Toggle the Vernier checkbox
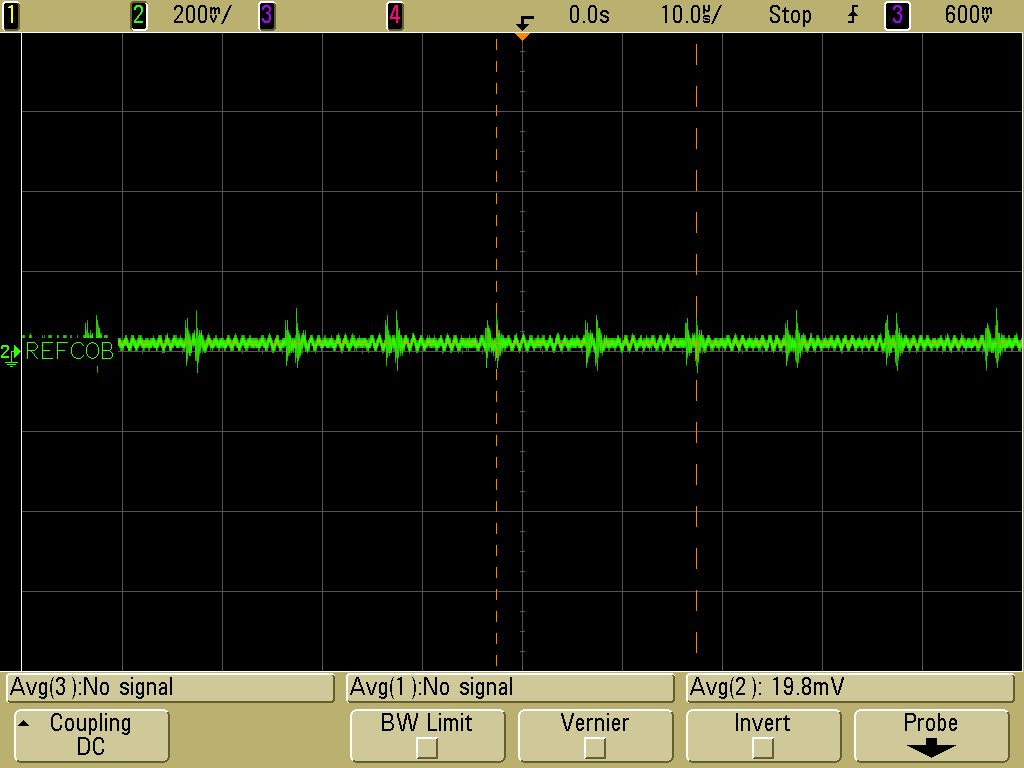This screenshot has width=1024, height=768. tap(595, 747)
